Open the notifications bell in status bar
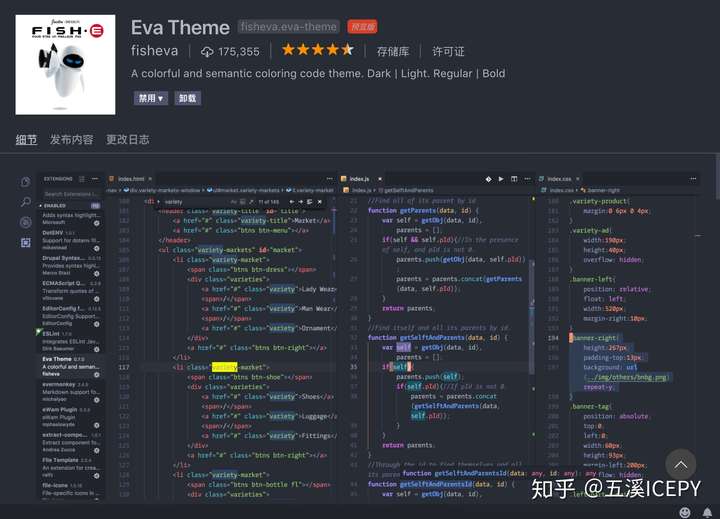This screenshot has height=519, width=720. pyautogui.click(x=707, y=512)
